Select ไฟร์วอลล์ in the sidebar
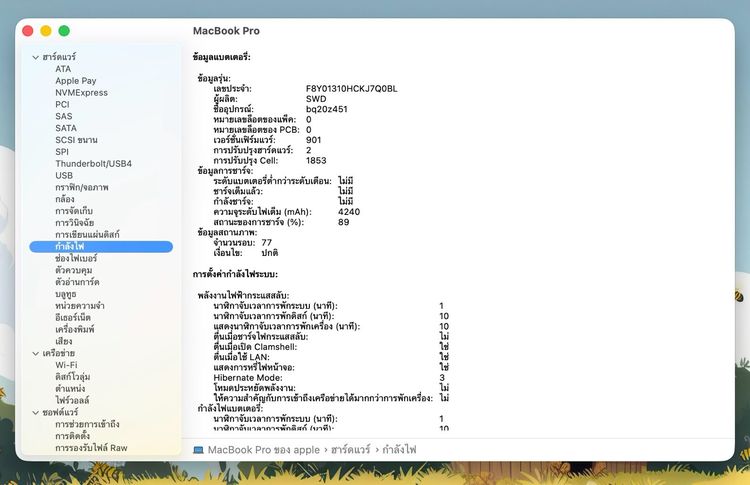750x485 pixels. [72, 400]
